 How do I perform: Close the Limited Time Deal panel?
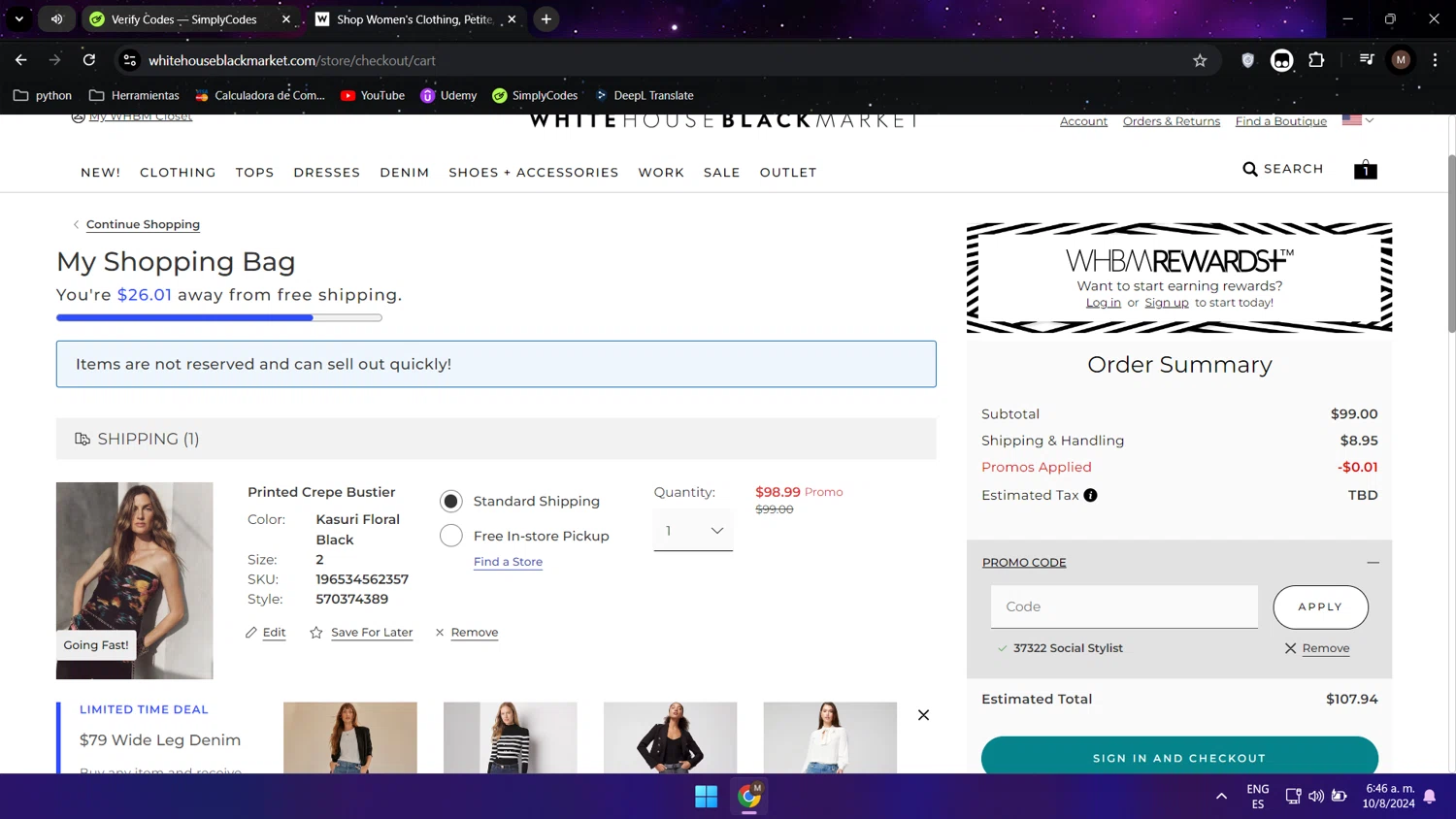(924, 715)
